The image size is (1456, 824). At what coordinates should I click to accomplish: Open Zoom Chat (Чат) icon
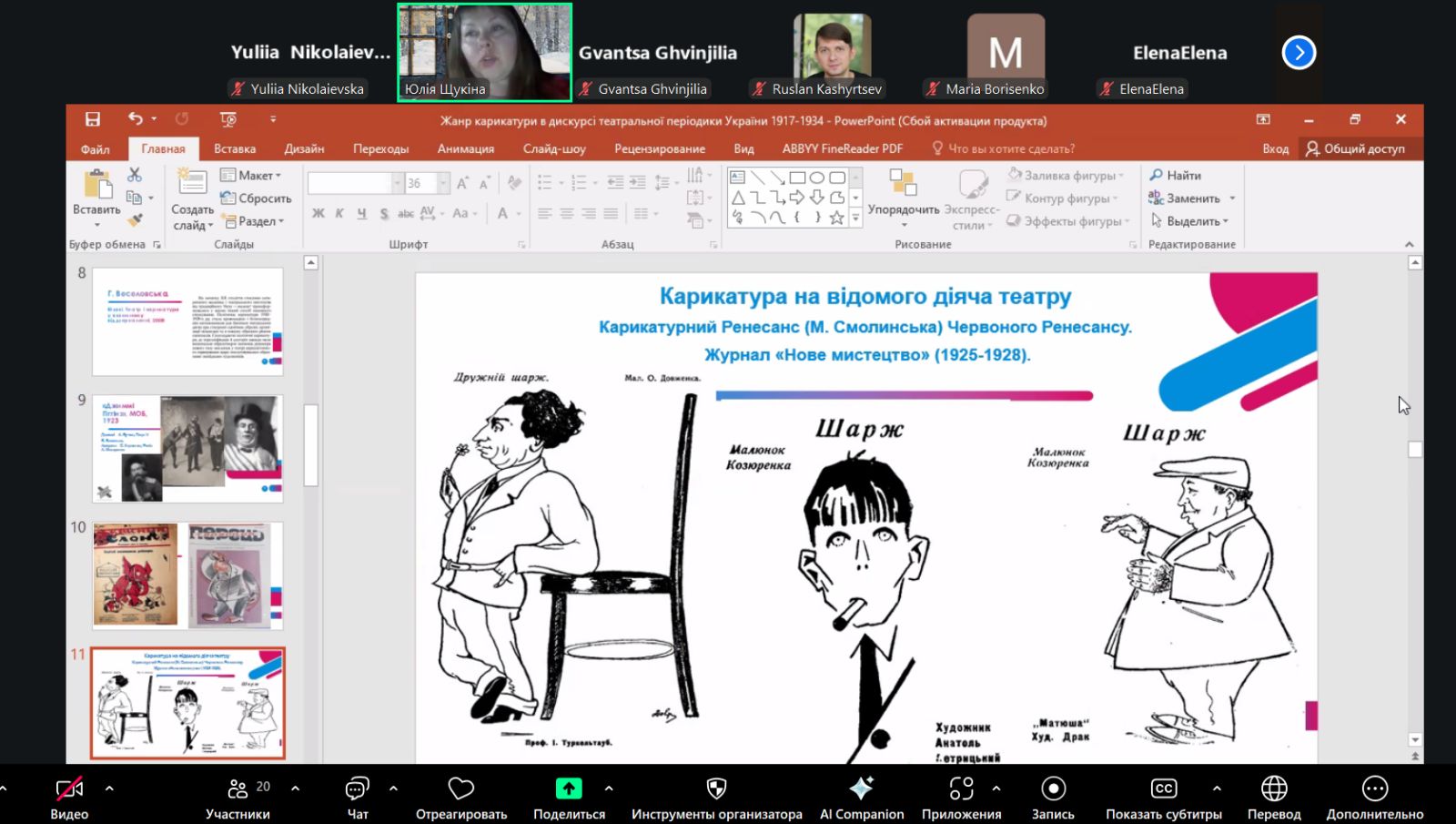pos(358,788)
